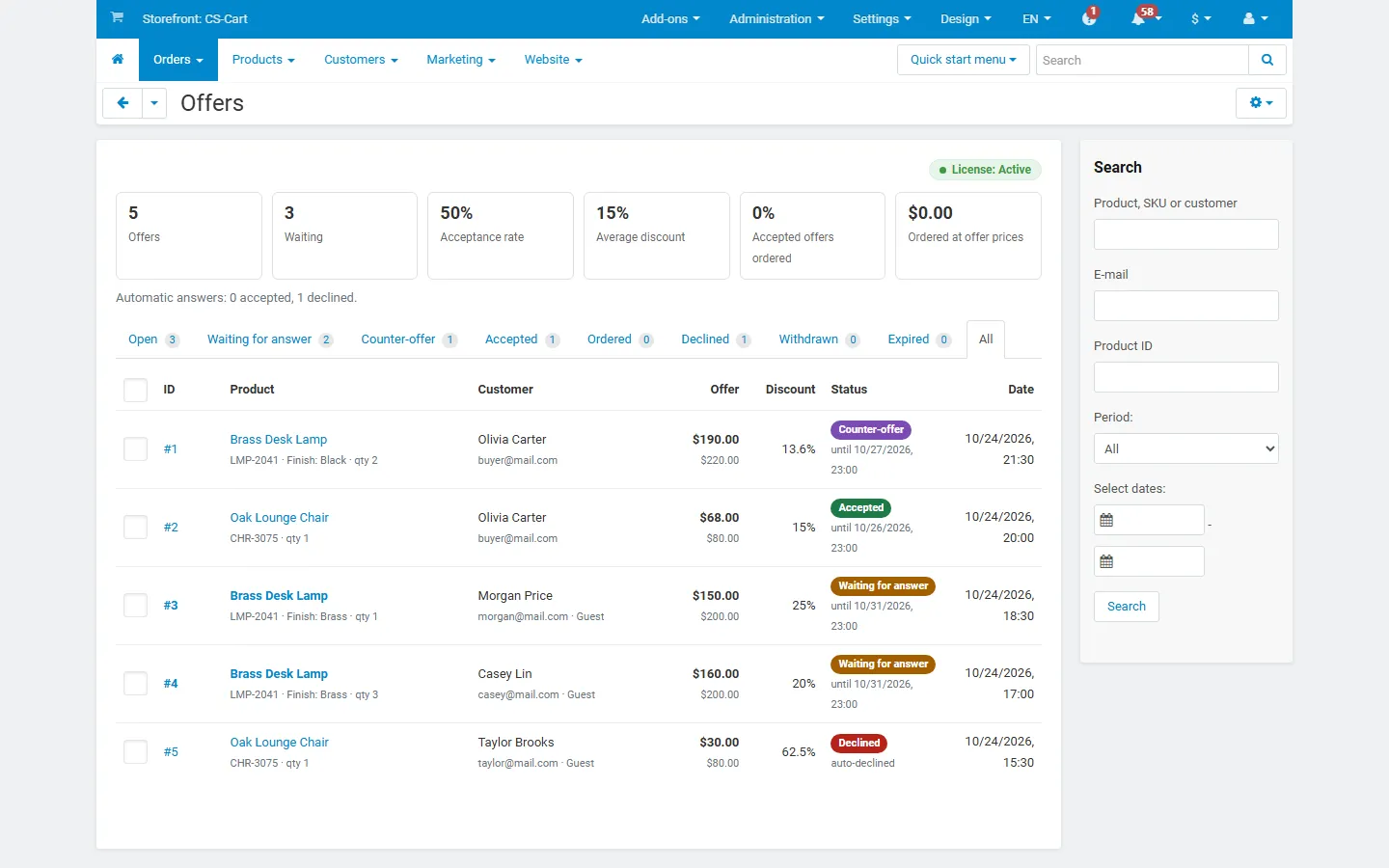Screen dimensions: 1389x868
Task: Click the License: Active badge
Action: click(985, 170)
